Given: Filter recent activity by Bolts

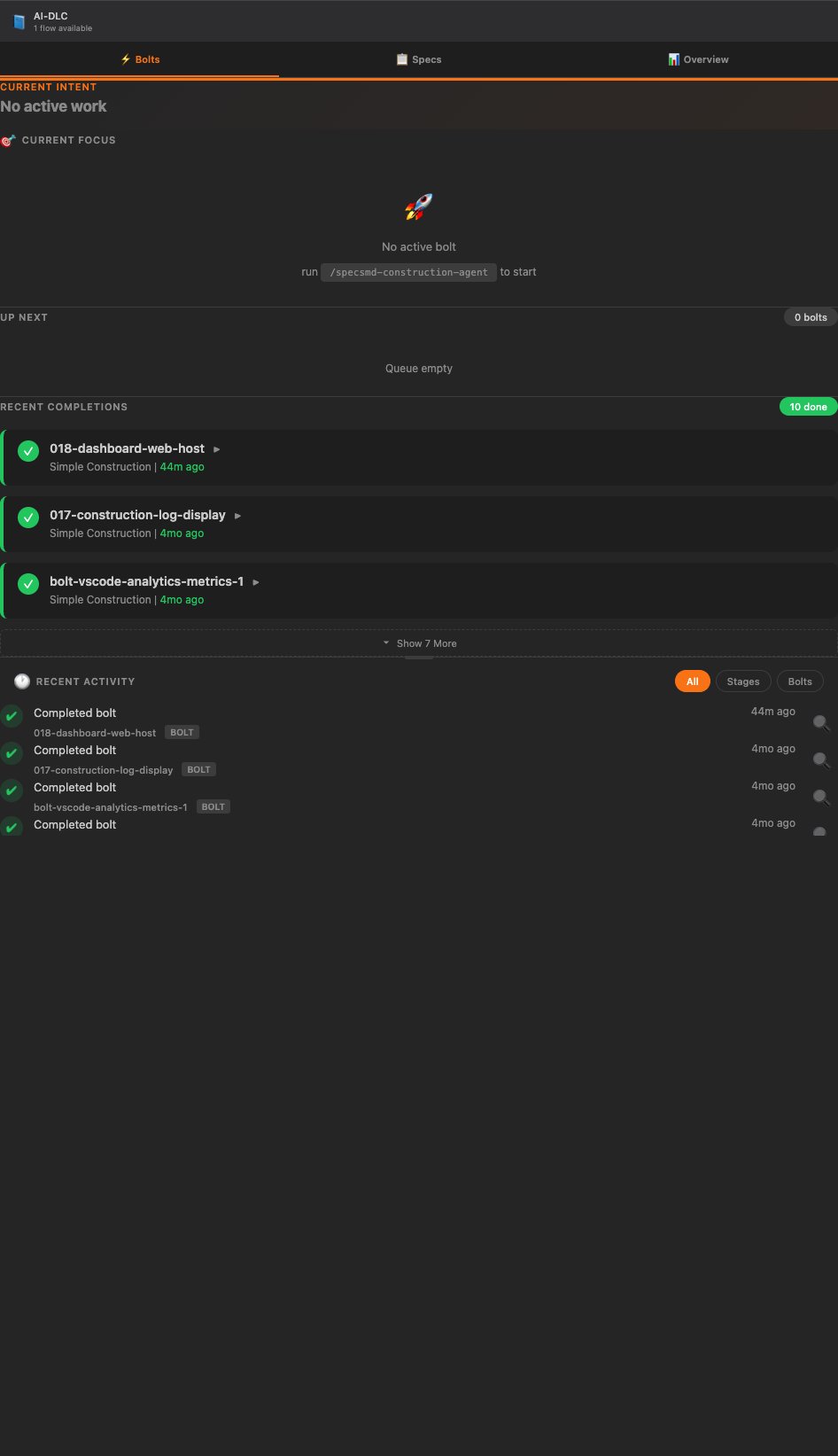Looking at the screenshot, I should [x=800, y=681].
